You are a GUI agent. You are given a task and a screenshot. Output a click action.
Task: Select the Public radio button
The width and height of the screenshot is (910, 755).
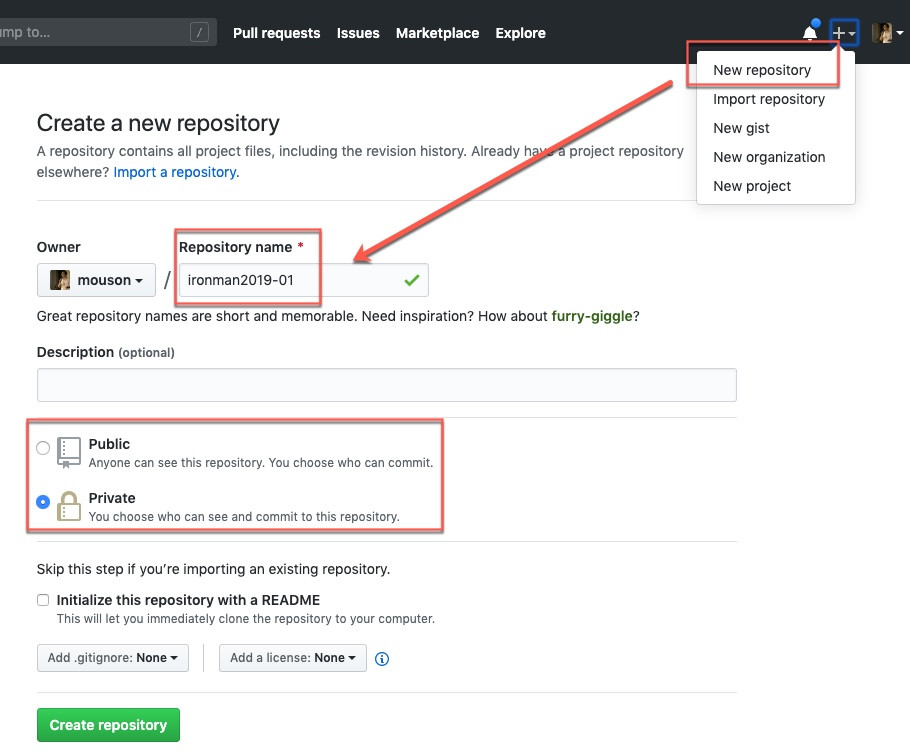pos(43,448)
